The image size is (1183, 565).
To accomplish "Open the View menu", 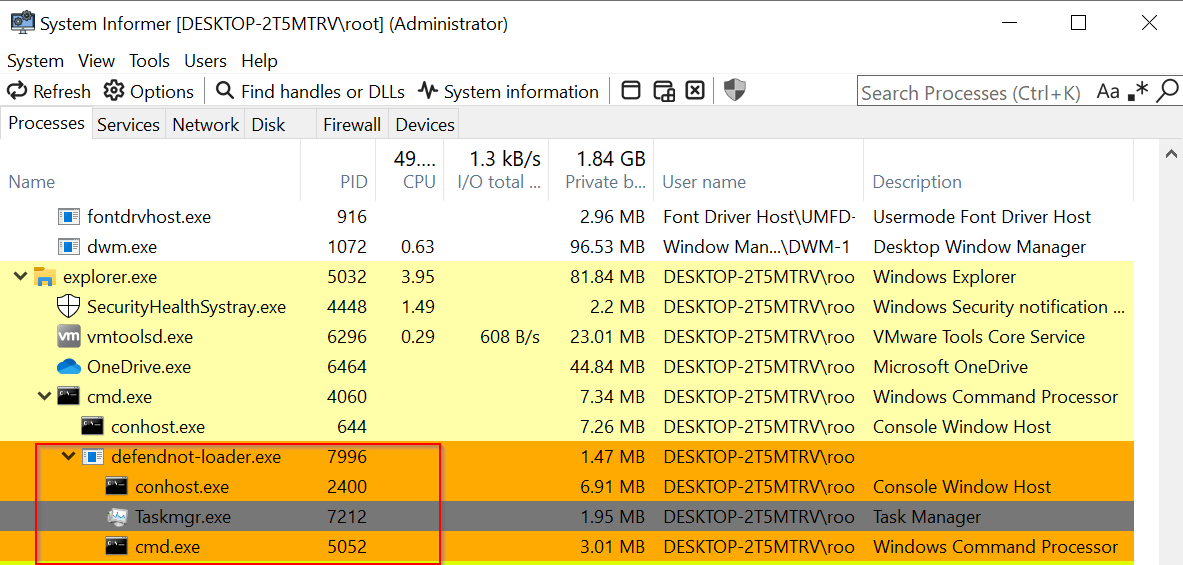I will coord(97,61).
